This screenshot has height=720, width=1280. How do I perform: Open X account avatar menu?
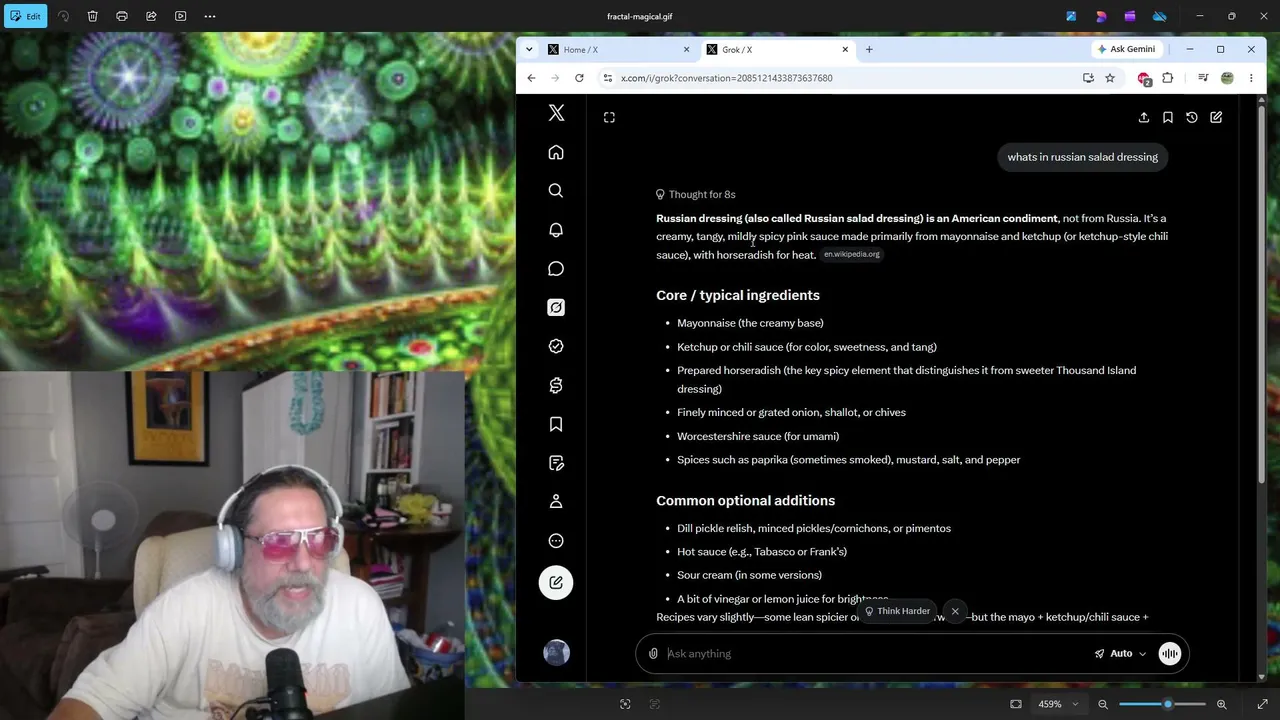pos(556,653)
